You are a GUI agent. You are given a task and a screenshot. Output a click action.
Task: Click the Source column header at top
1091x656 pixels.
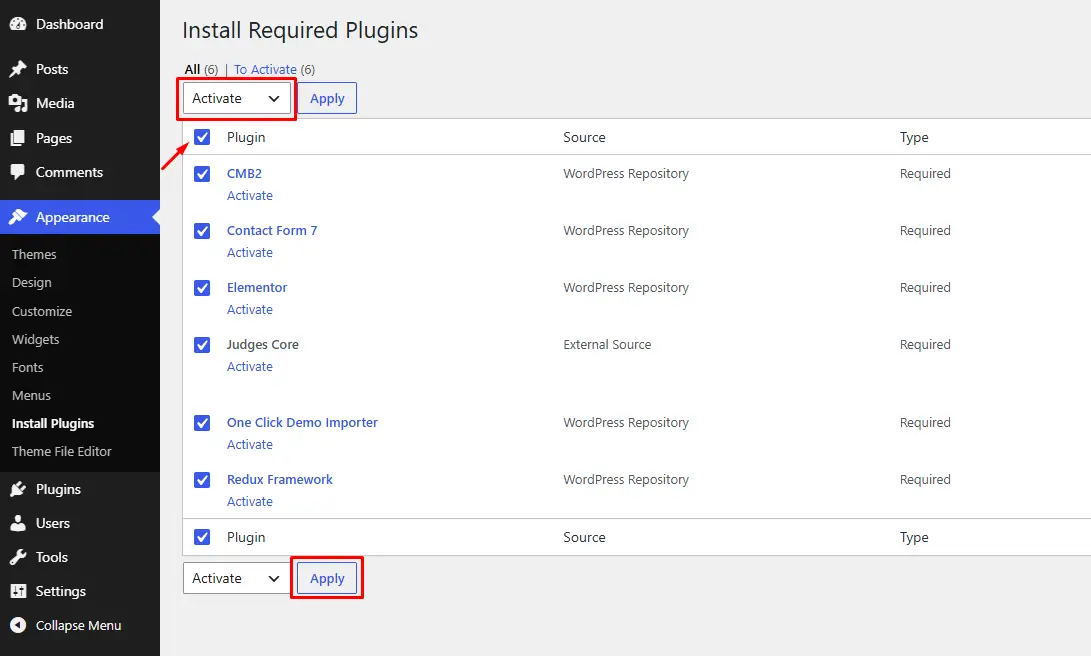coord(584,137)
